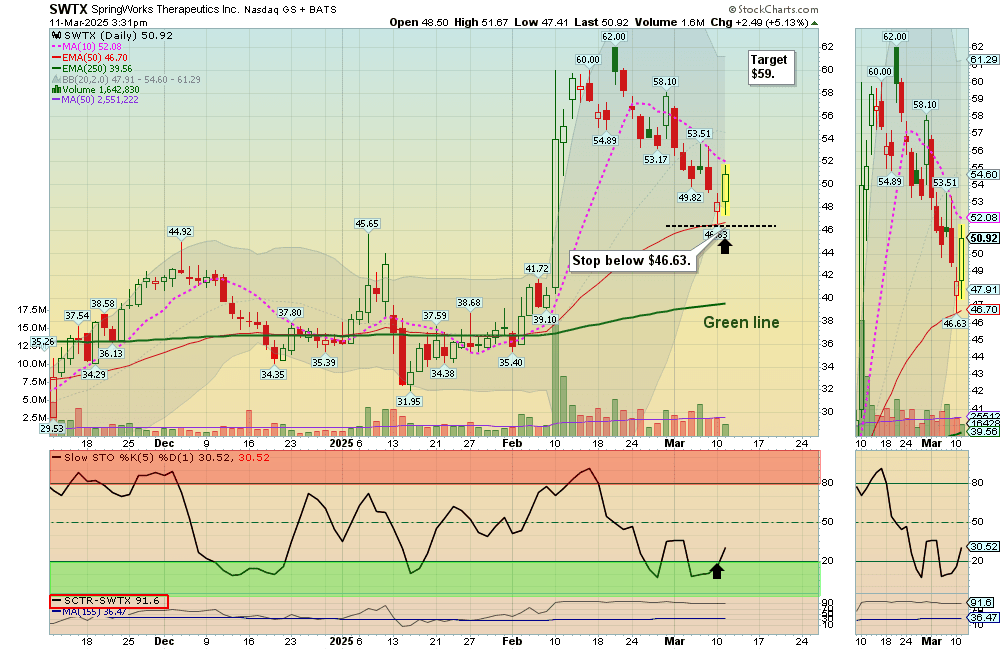Click the 39.10 price label
Screen dimensions: 1000x650
[545, 320]
